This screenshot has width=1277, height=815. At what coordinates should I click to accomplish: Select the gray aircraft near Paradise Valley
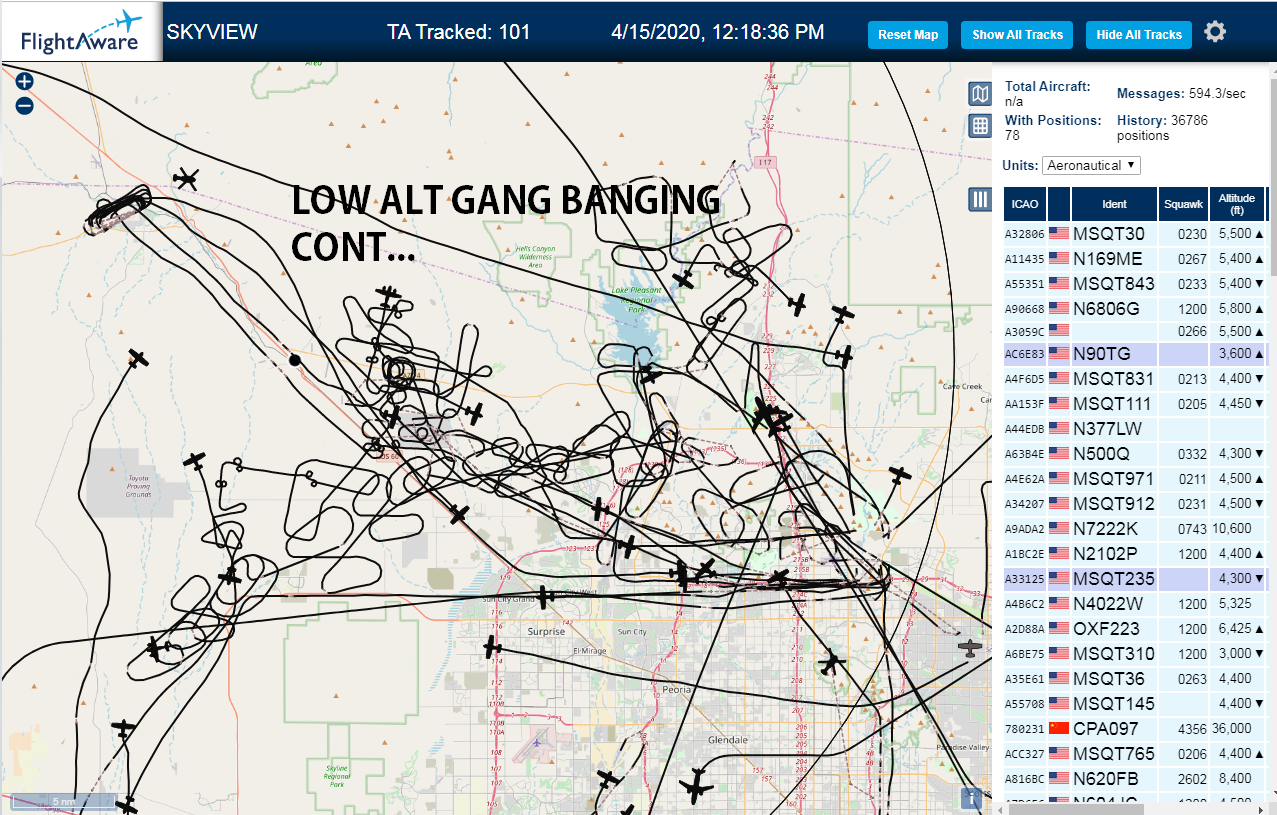(x=970, y=649)
